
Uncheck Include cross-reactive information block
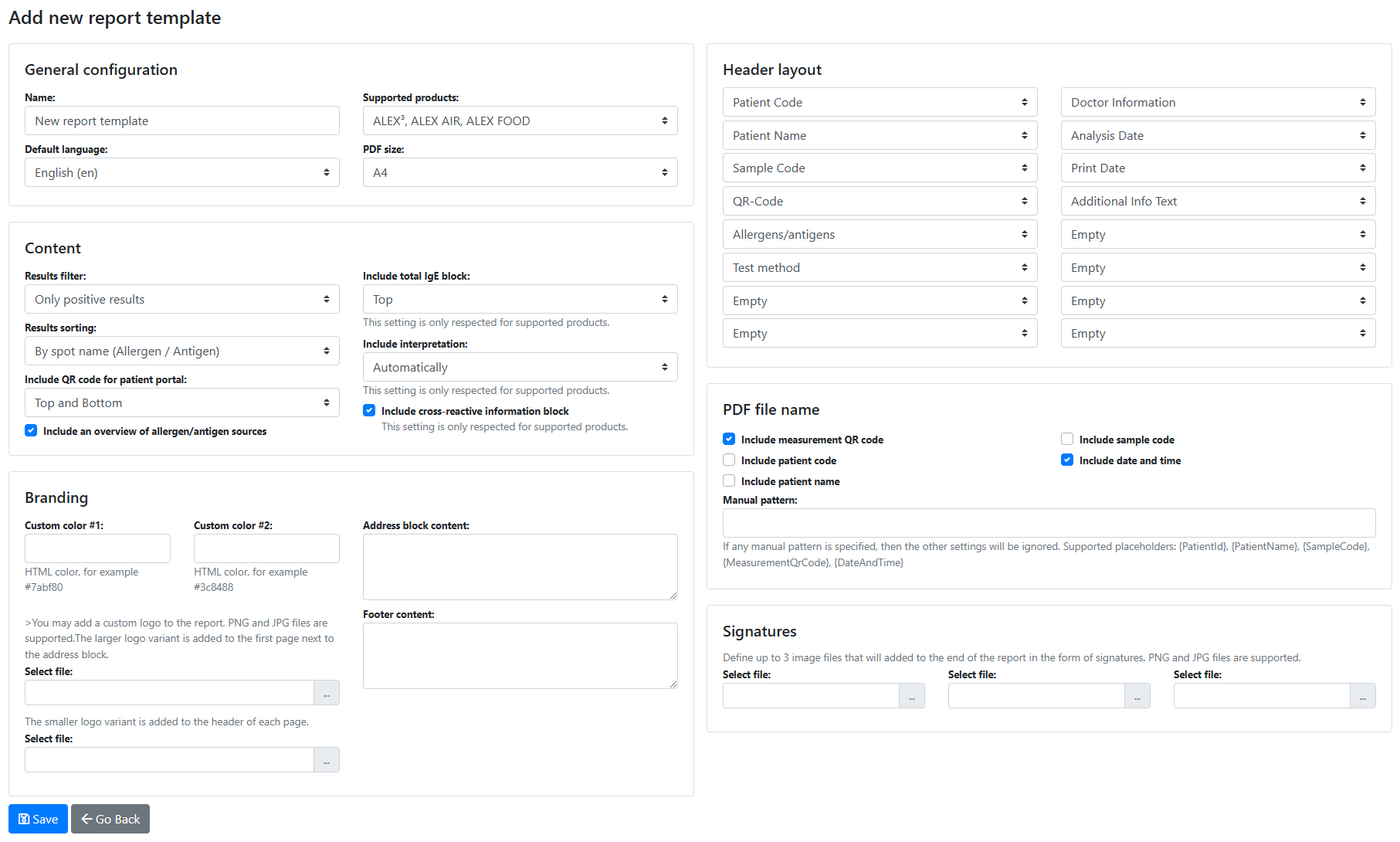(369, 411)
